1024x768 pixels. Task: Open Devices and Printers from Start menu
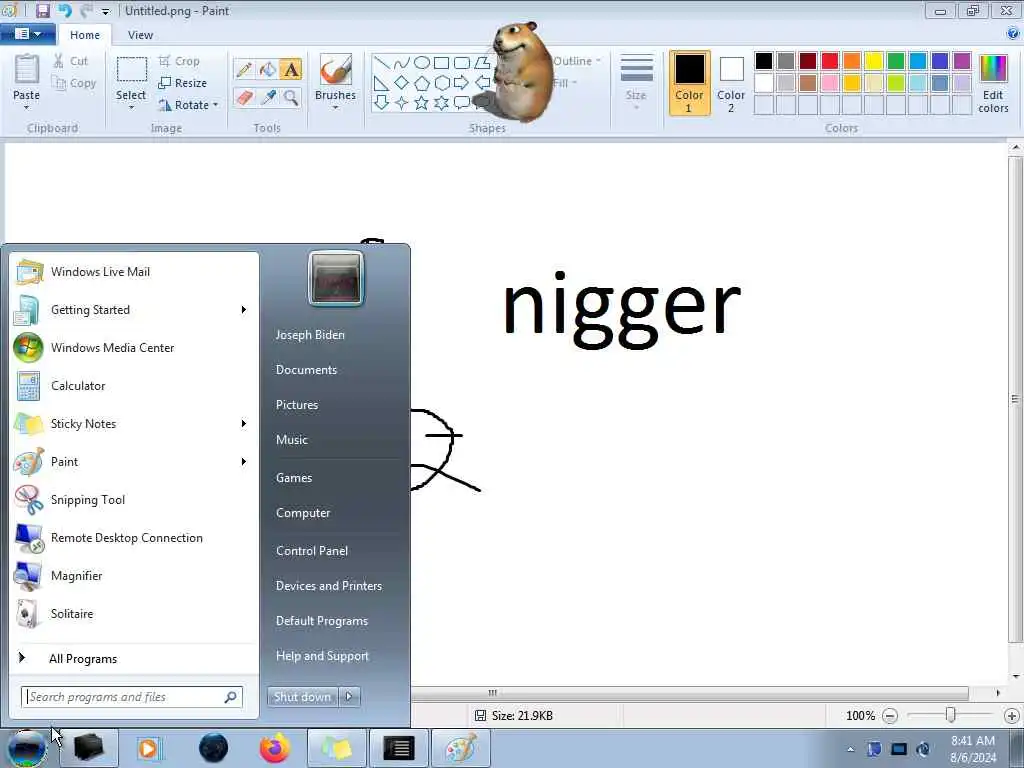point(328,586)
